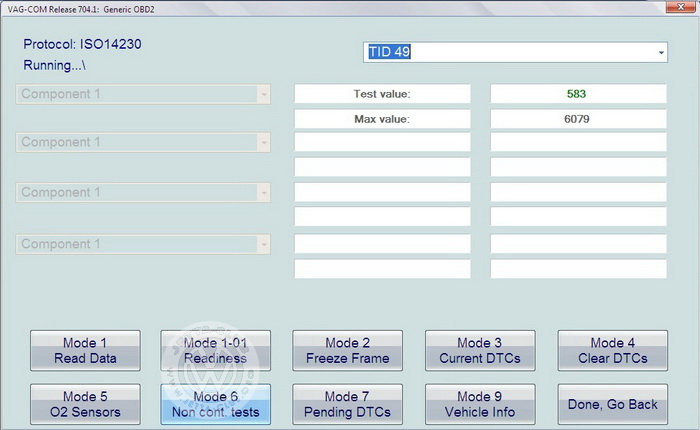Select Mode 2 Freeze Frame
Viewport: 700px width, 430px height.
pos(347,351)
